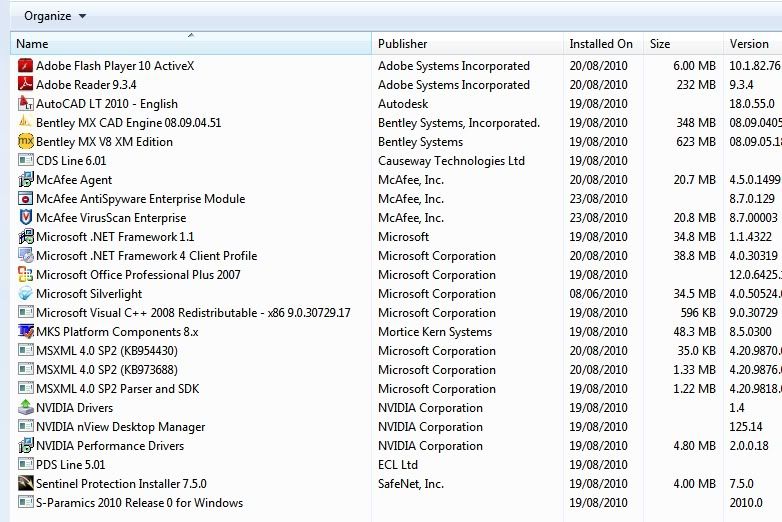Screen dimensions: 782x522
Task: Click the MKS Platform Components 8.x icon
Action: tap(25, 332)
